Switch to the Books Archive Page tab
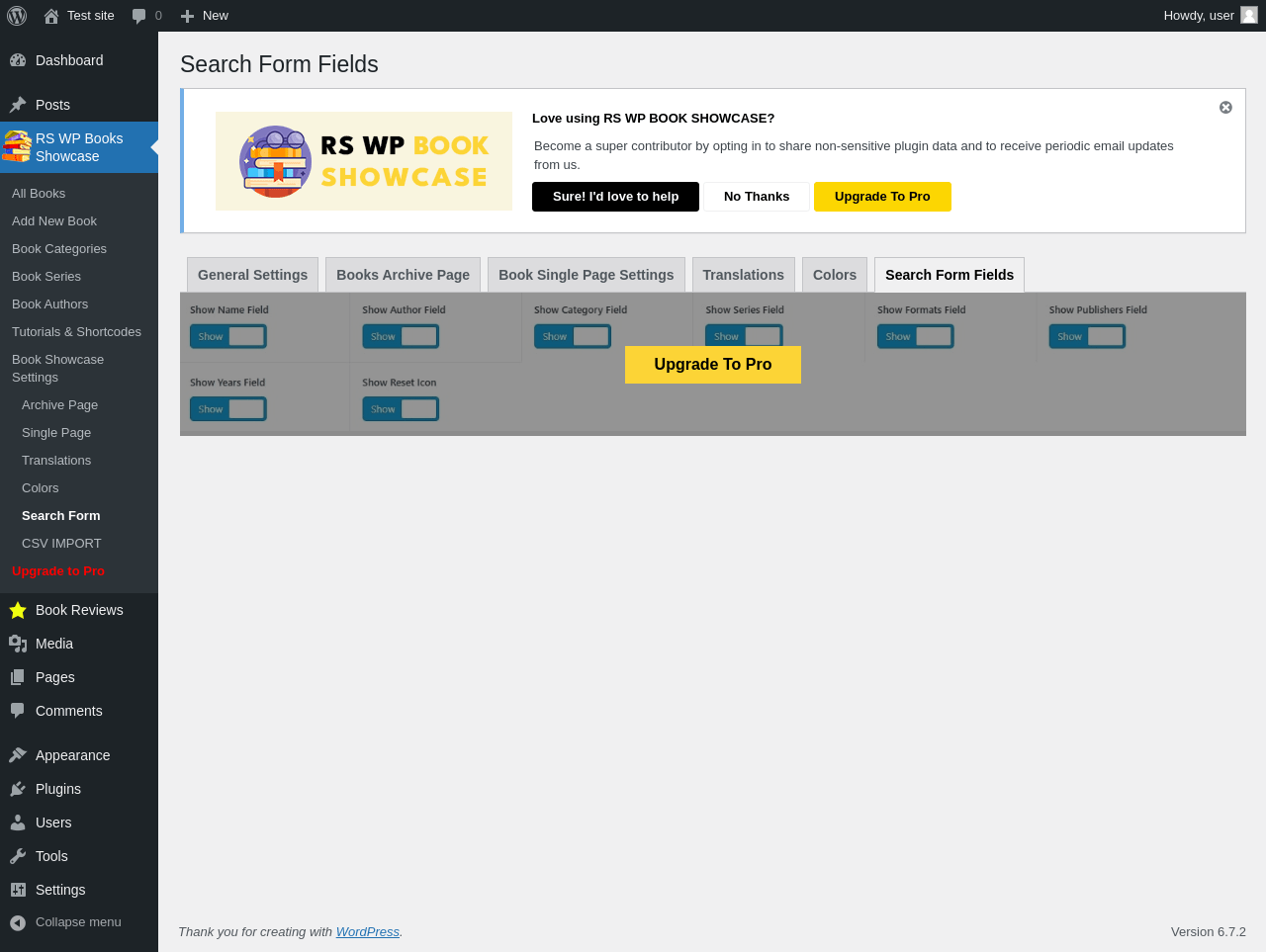The image size is (1266, 952). click(403, 275)
